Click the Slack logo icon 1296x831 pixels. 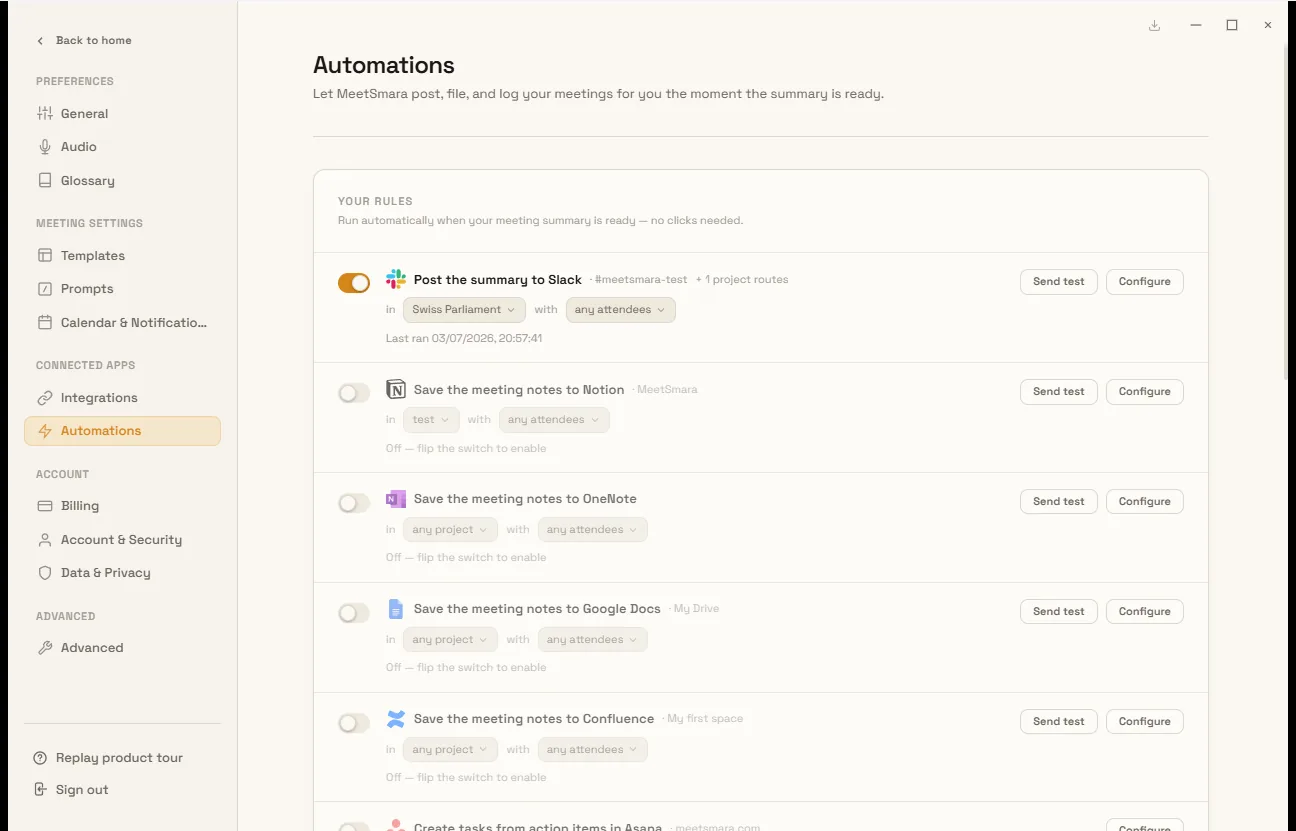point(396,280)
